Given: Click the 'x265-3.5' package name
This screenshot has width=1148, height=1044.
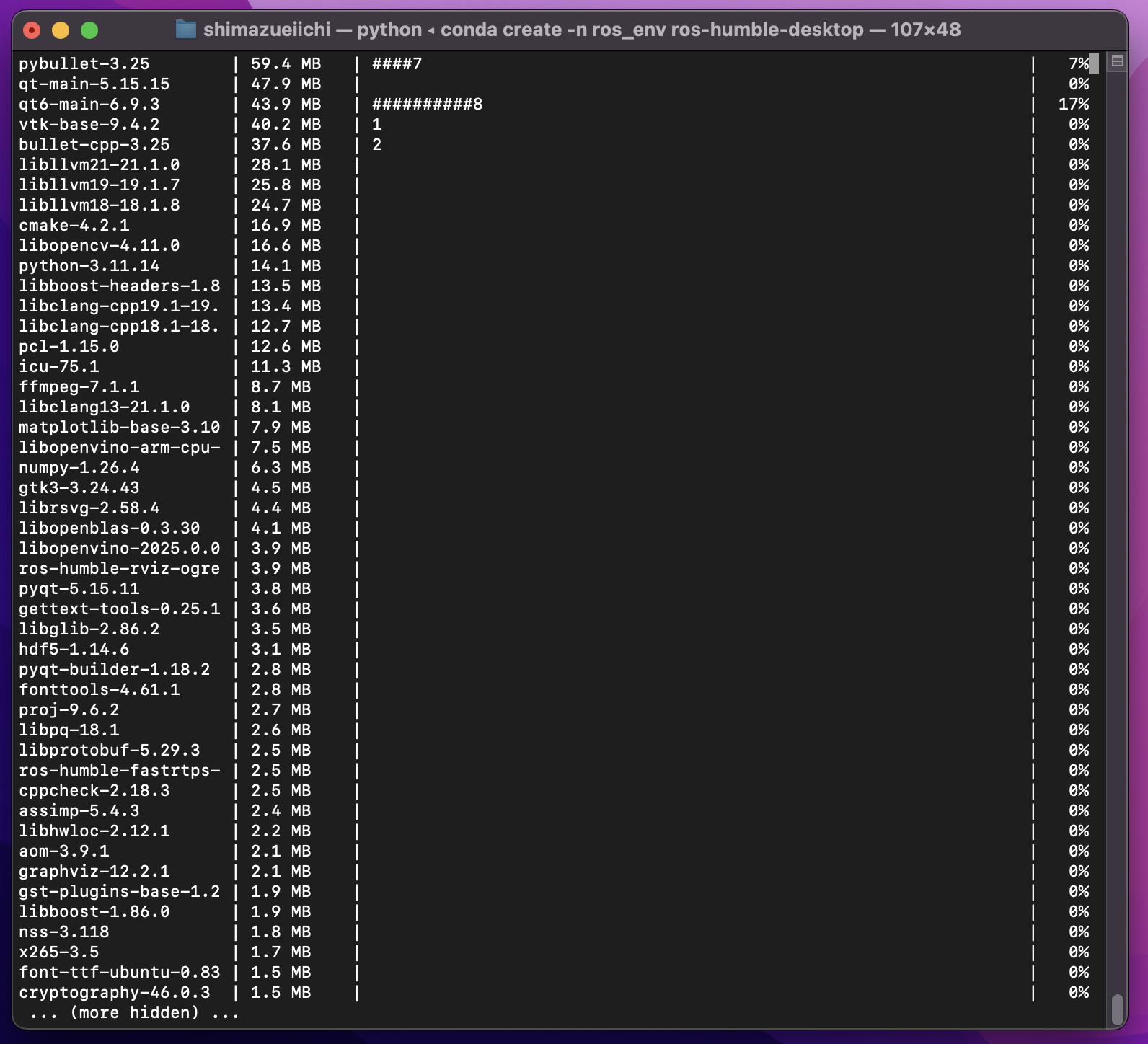Looking at the screenshot, I should tap(59, 952).
